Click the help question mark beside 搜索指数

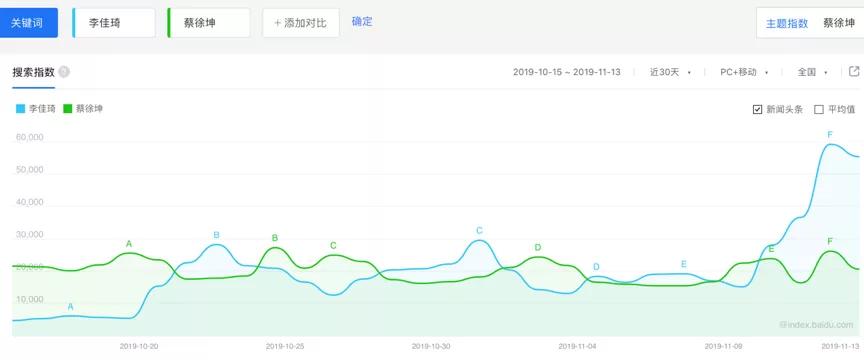[64, 72]
